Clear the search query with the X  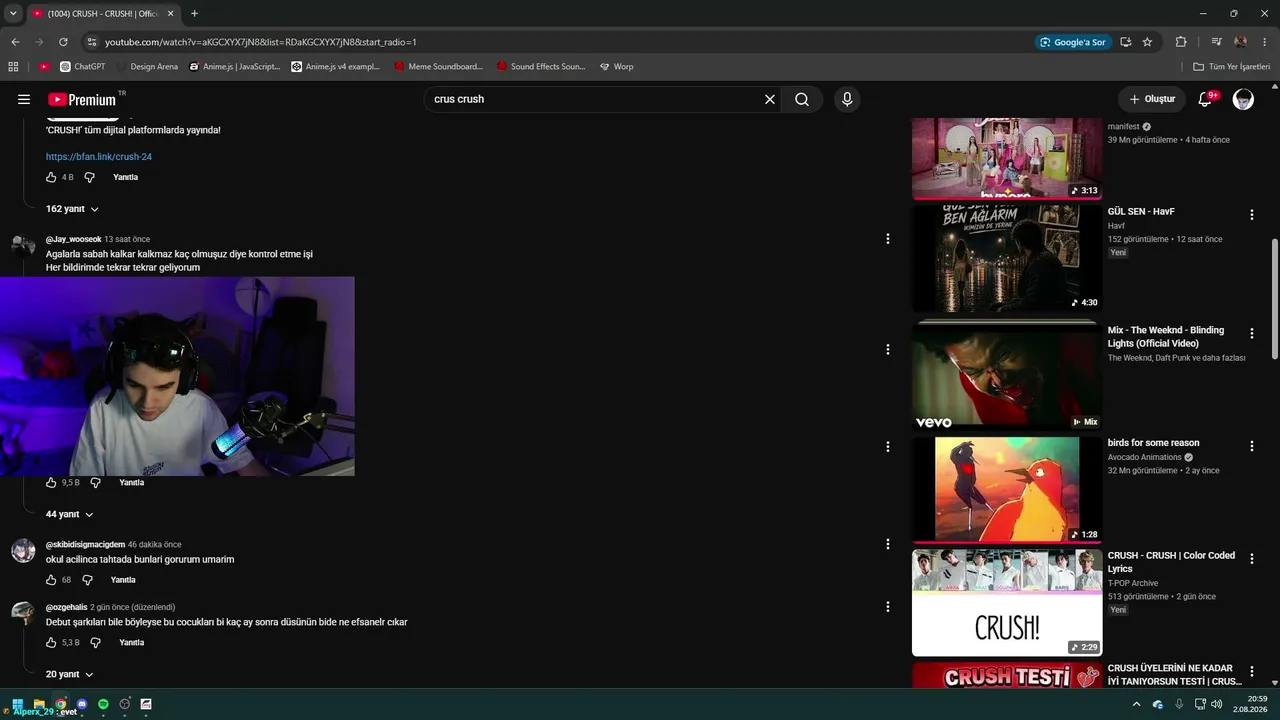point(770,99)
